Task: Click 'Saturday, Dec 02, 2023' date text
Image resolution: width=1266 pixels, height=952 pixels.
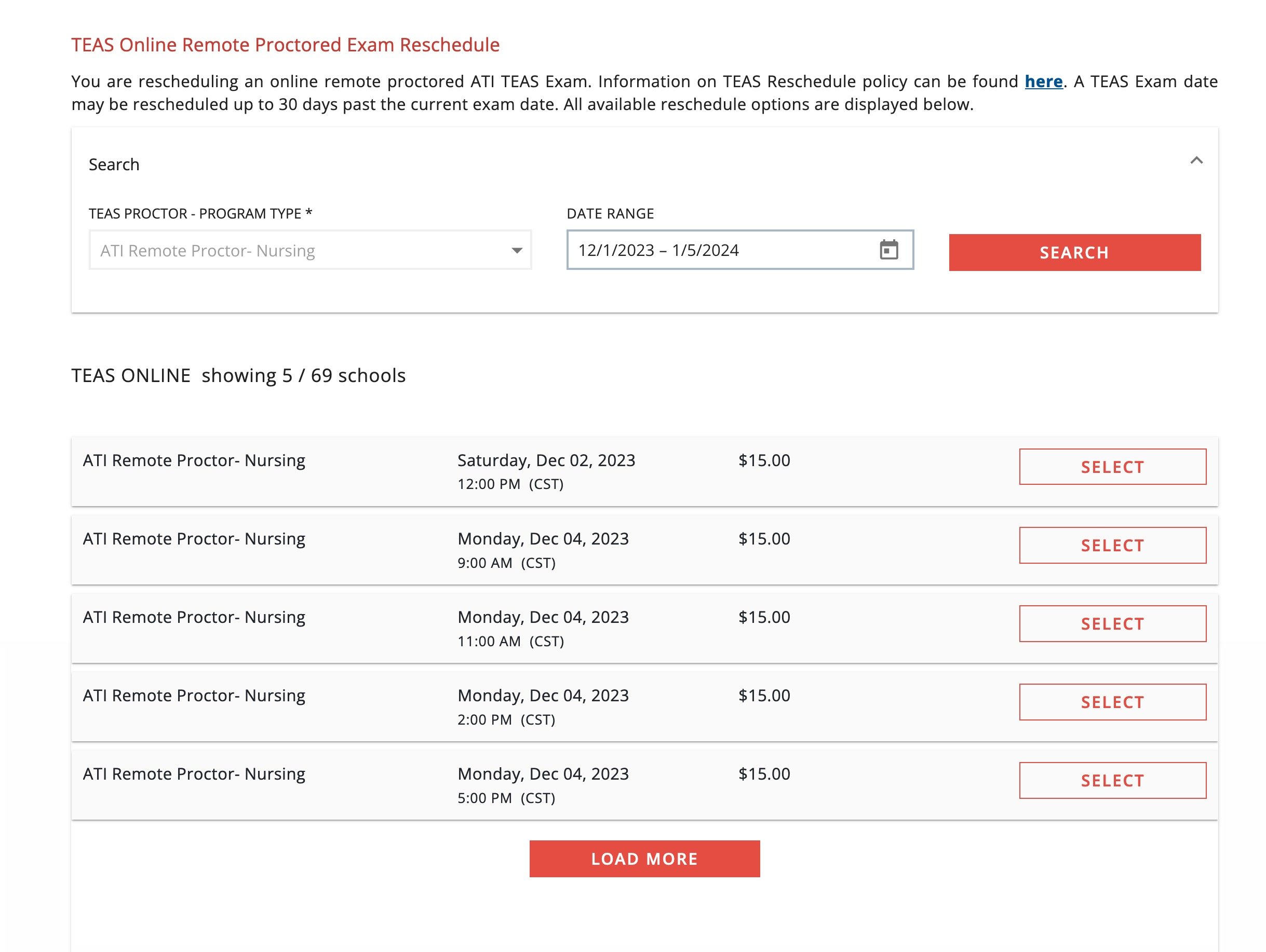Action: click(546, 460)
